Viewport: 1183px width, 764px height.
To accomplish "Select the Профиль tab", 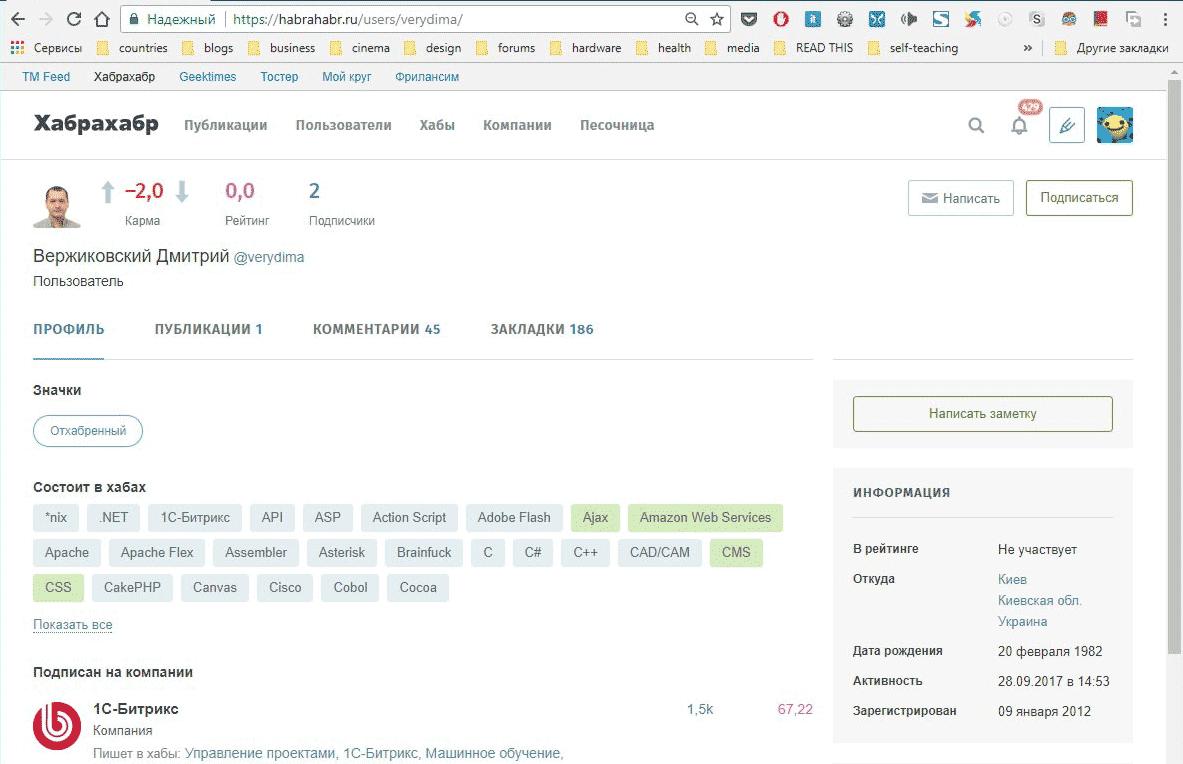I will [69, 329].
